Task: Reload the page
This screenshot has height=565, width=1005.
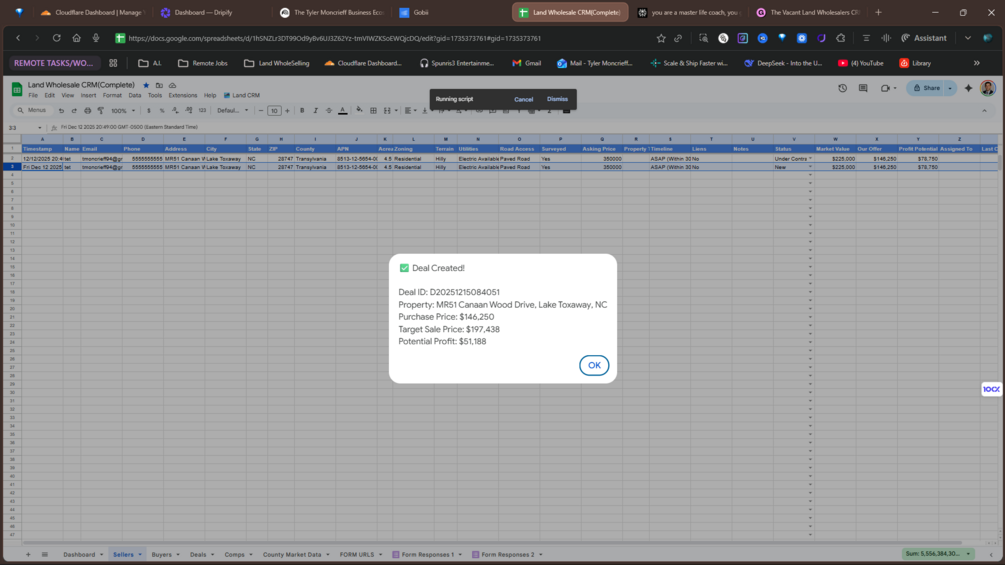Action: click(56, 38)
